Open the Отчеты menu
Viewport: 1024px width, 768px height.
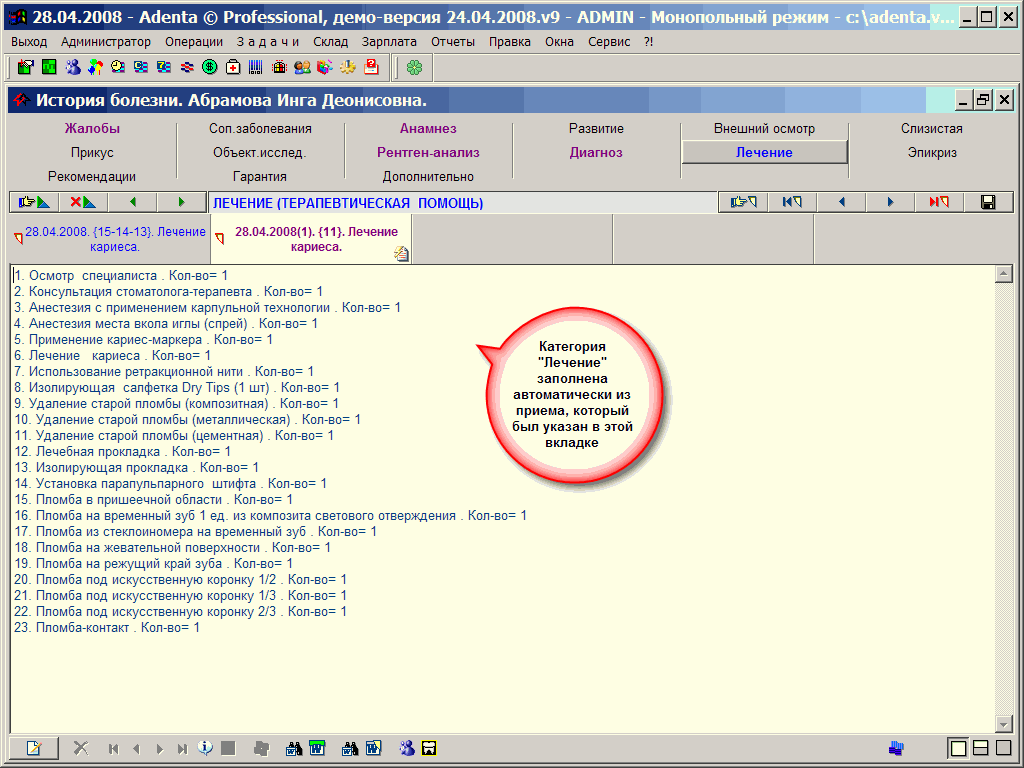click(453, 42)
